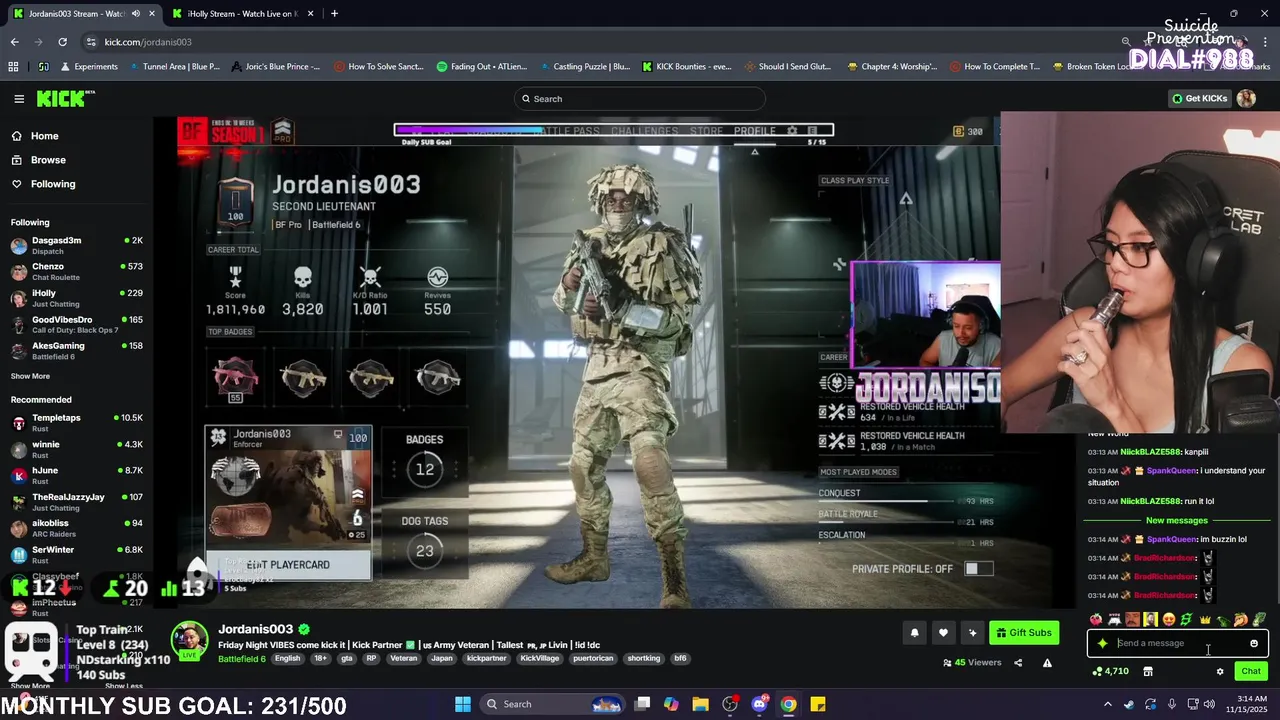Reload the page in Chrome

62,42
